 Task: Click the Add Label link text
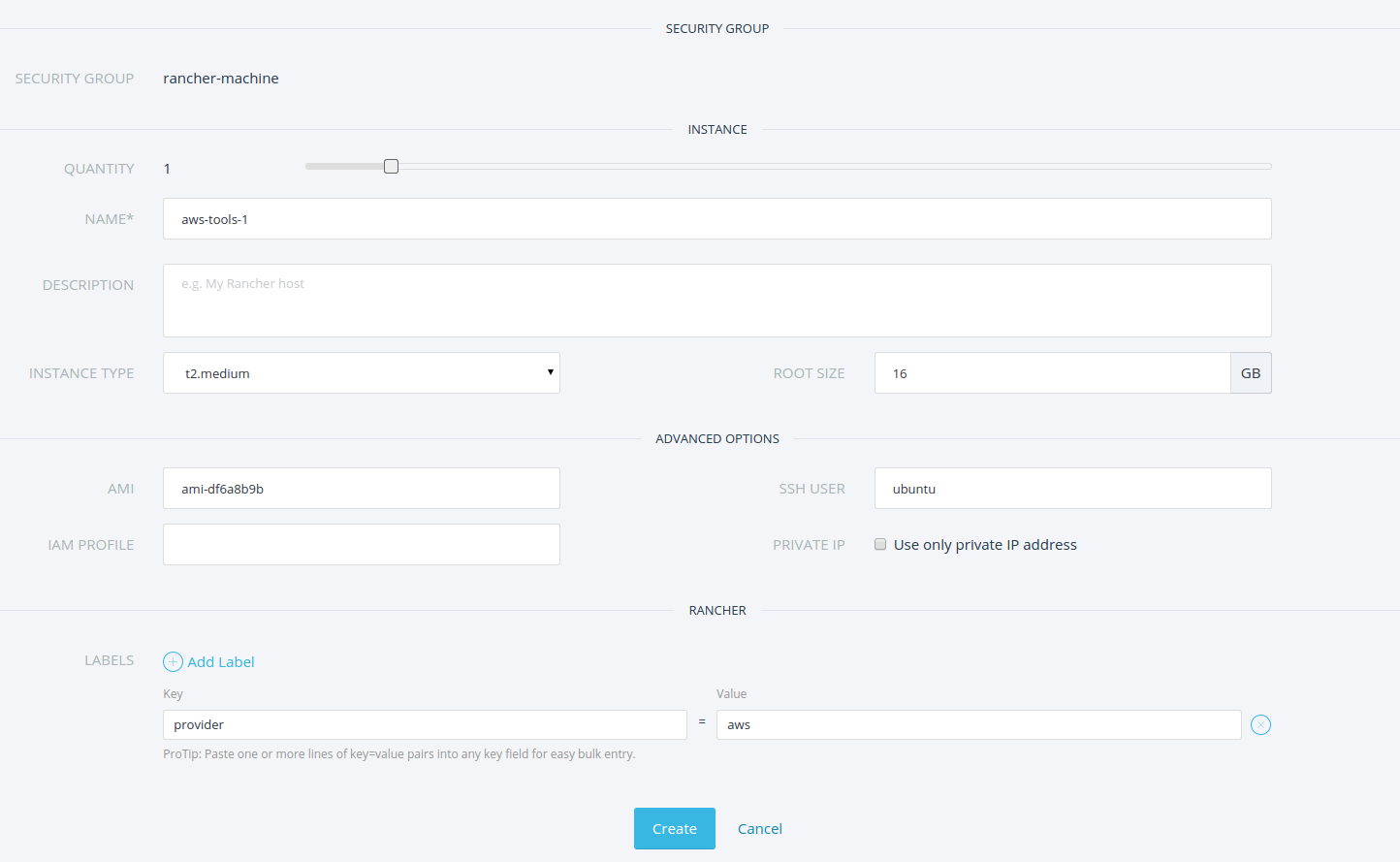221,662
